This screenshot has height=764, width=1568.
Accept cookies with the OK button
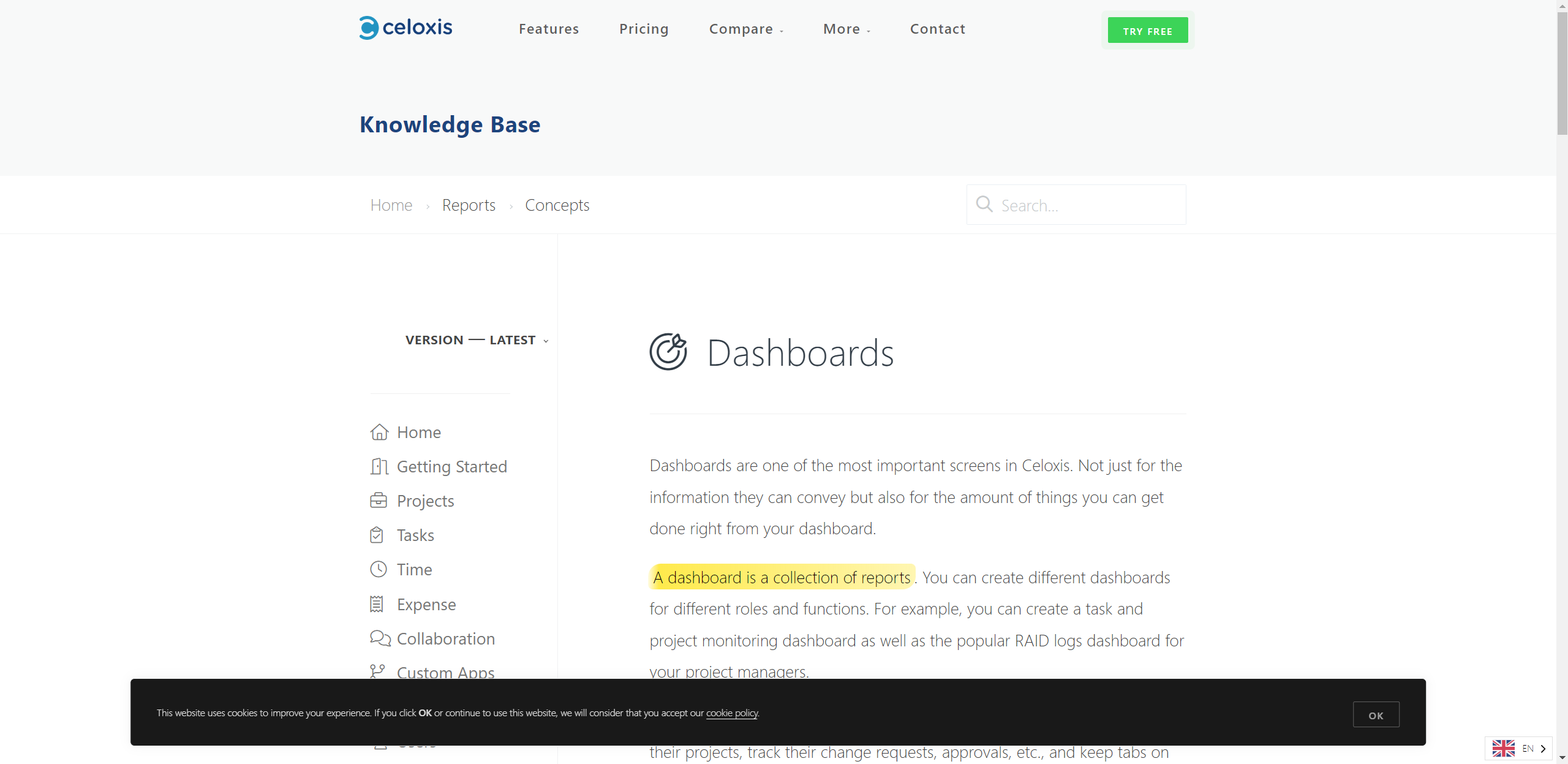(x=1376, y=714)
